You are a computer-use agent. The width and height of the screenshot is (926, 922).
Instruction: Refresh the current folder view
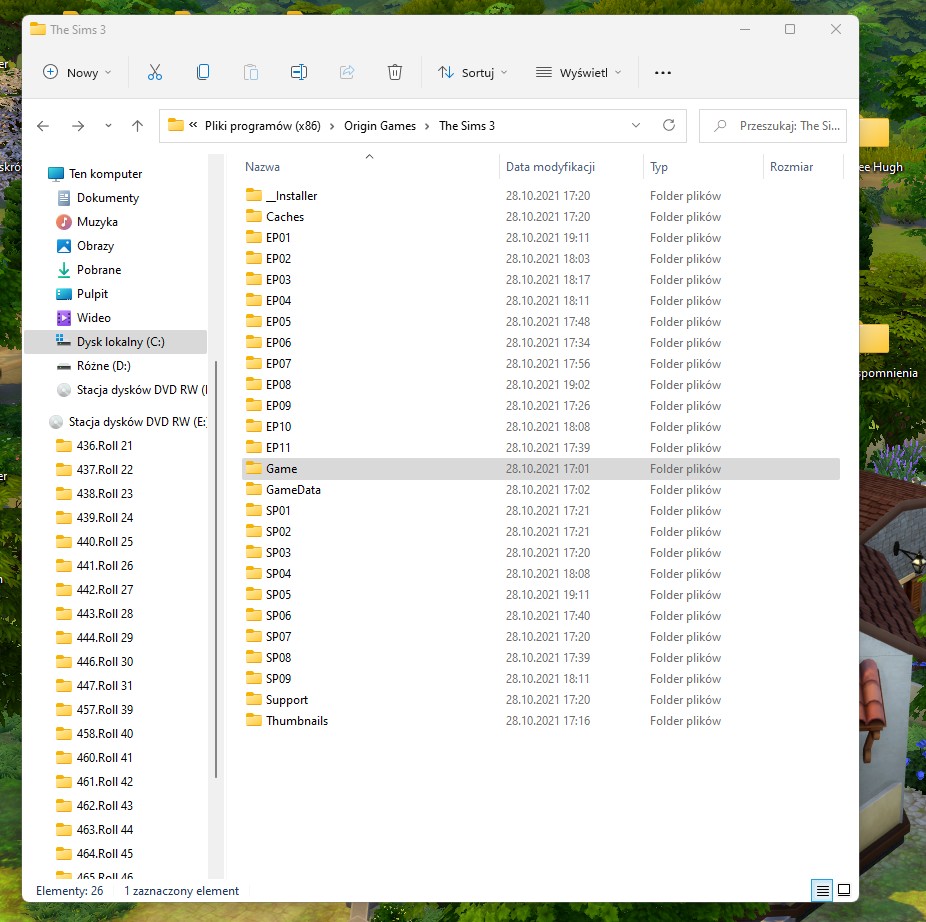click(669, 125)
